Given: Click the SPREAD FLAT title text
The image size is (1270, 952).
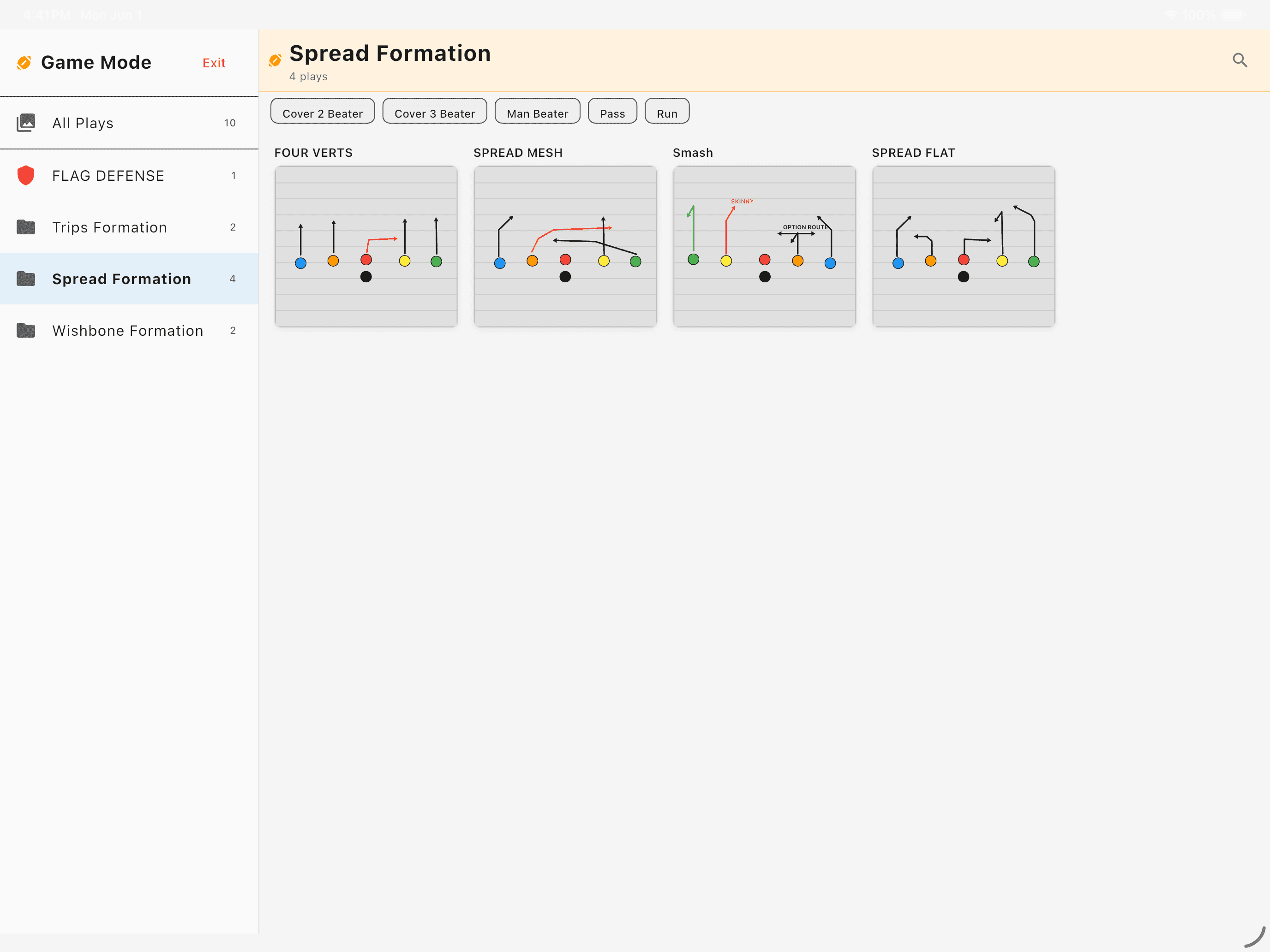Looking at the screenshot, I should [x=913, y=153].
